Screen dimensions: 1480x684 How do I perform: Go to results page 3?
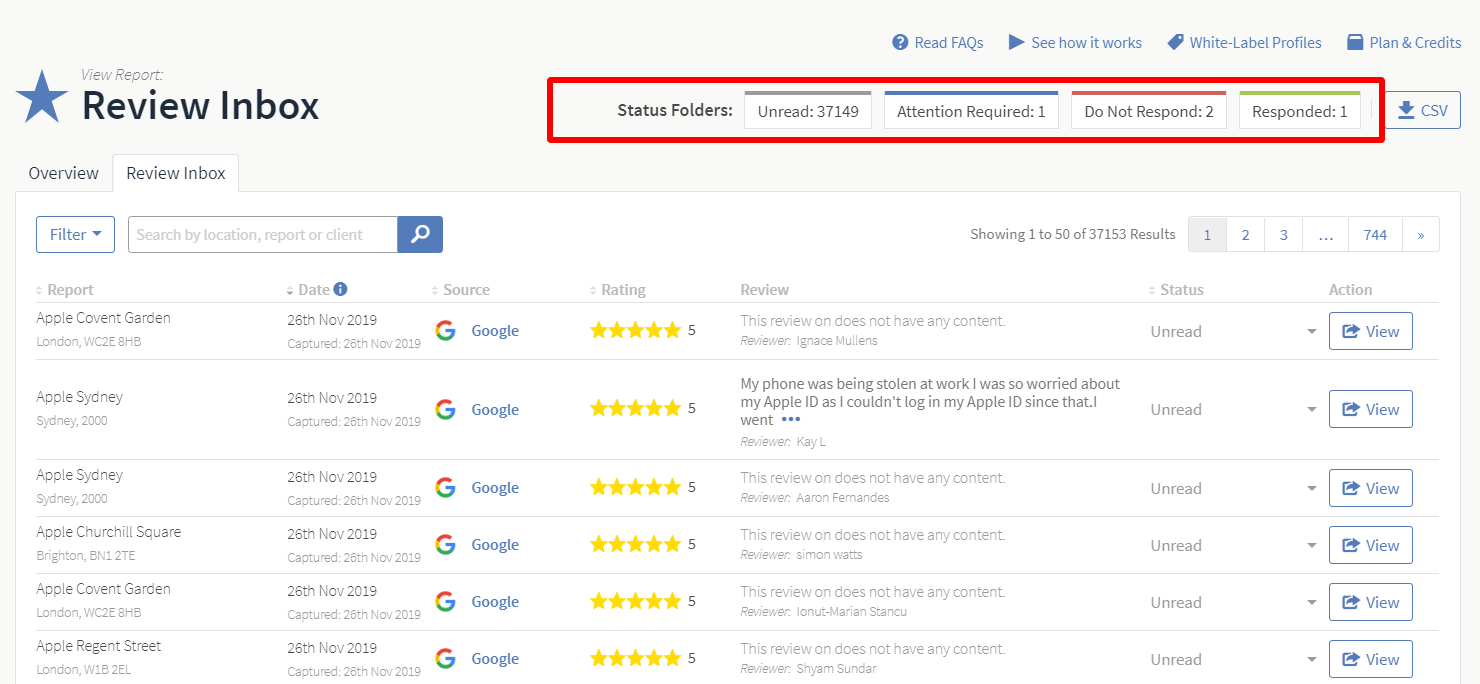(1283, 234)
